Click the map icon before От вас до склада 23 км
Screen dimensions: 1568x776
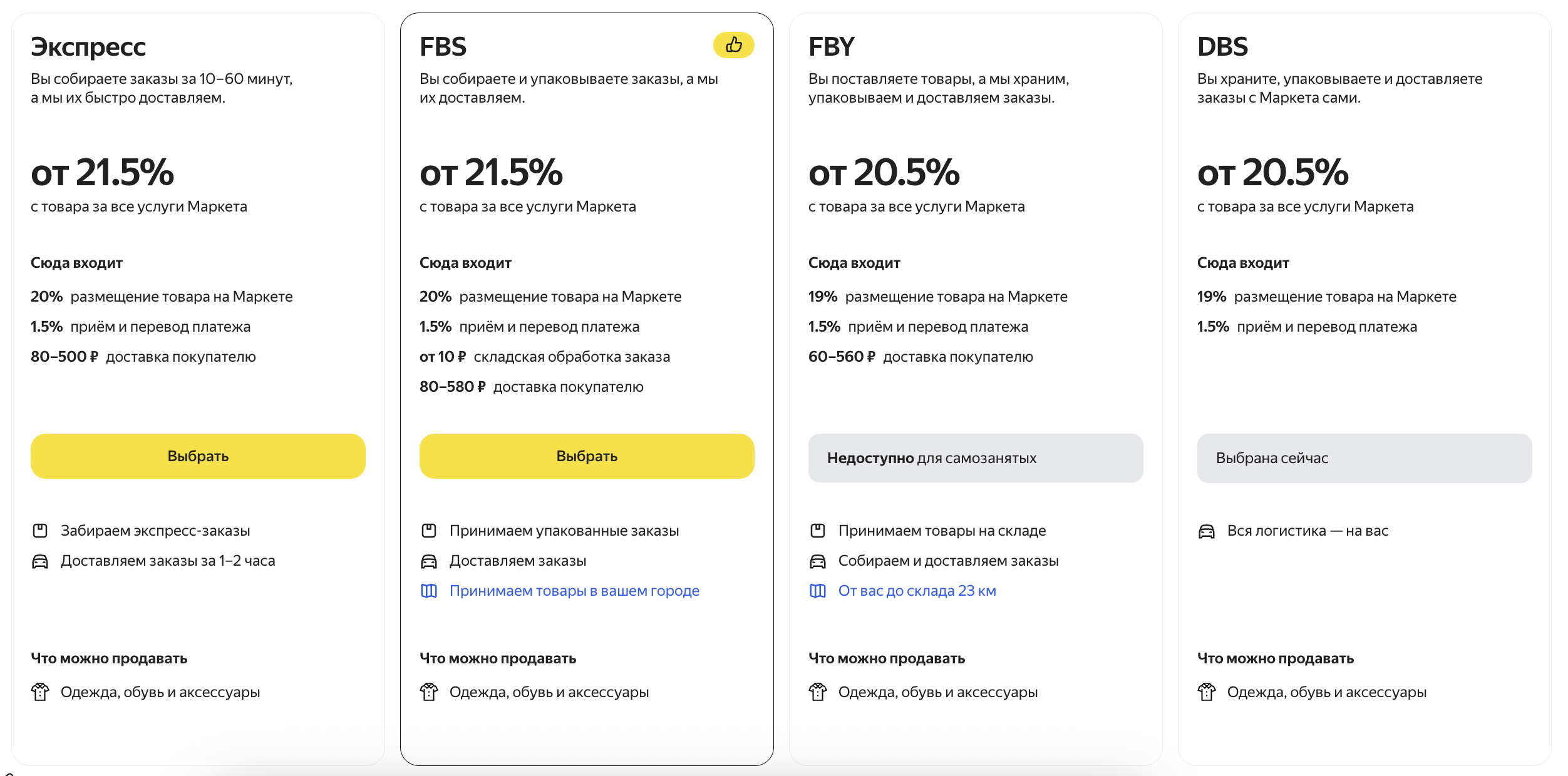click(818, 591)
